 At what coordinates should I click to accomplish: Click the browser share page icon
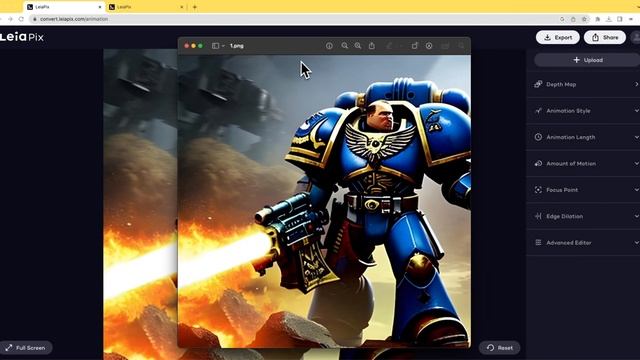573,19
